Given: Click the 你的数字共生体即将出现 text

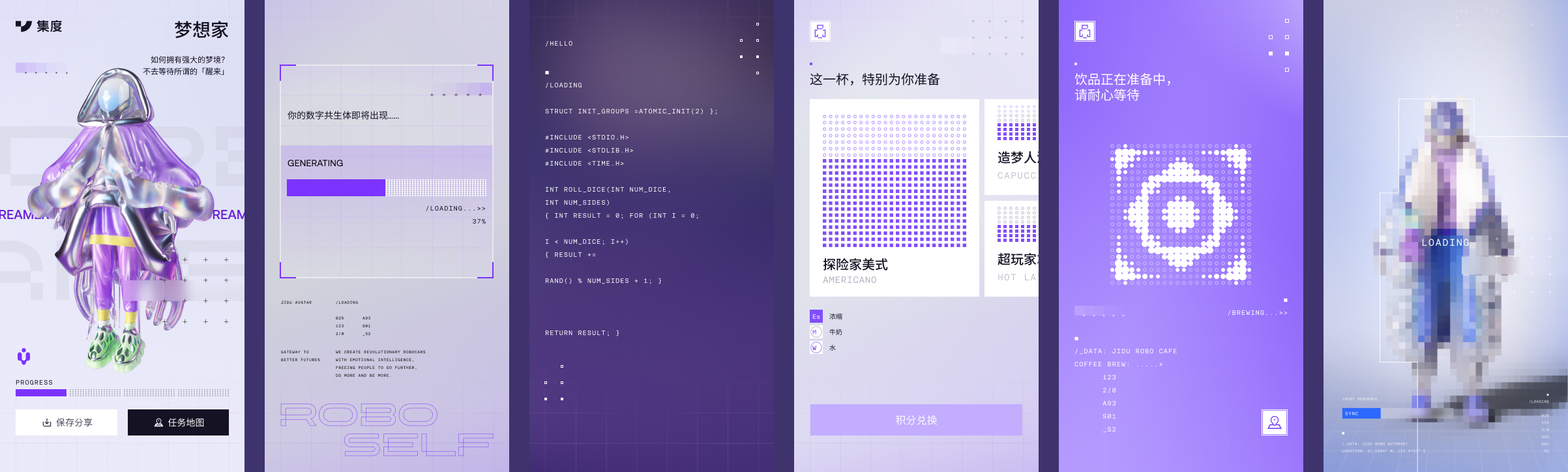Looking at the screenshot, I should tap(343, 115).
